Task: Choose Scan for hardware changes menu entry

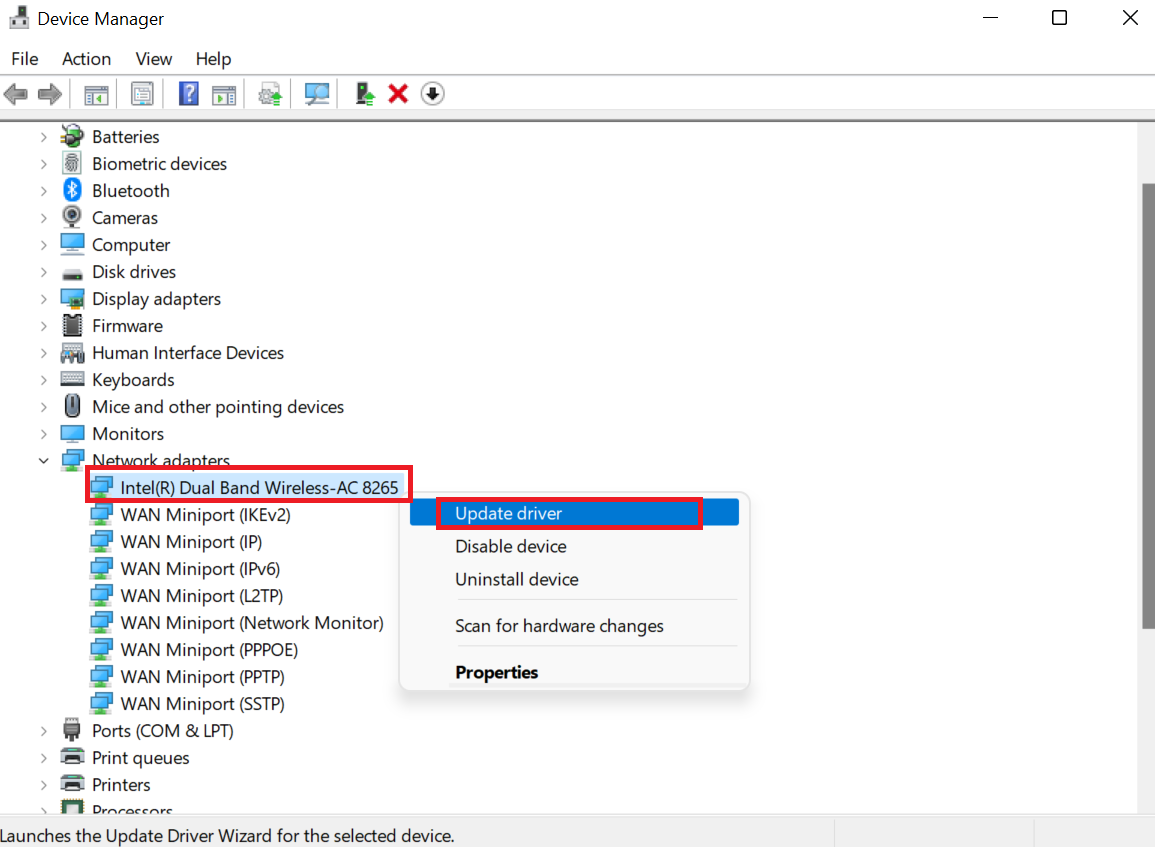Action: coord(574,626)
